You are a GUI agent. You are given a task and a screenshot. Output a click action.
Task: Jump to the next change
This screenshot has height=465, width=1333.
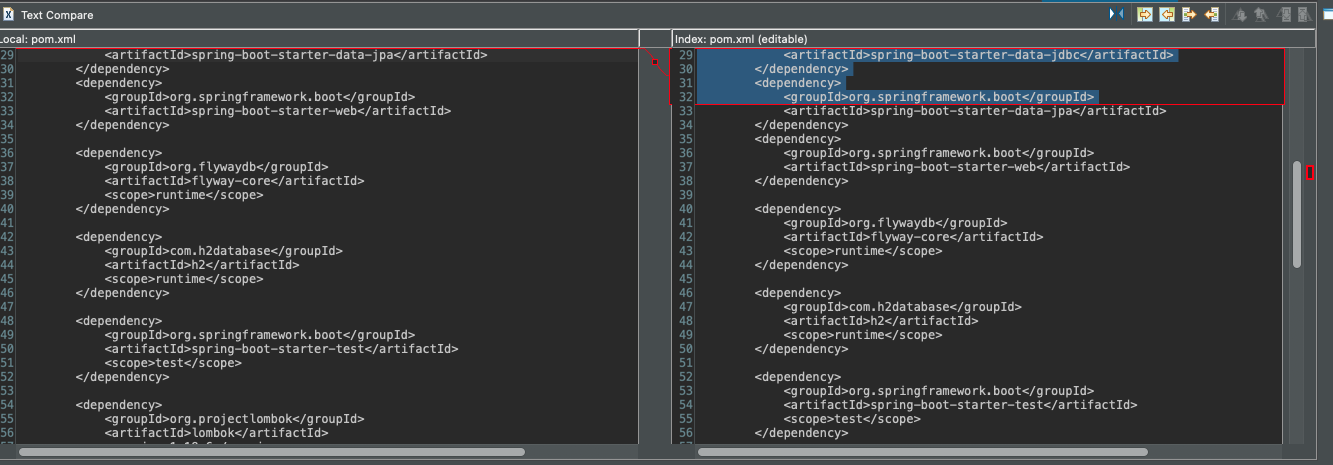[1283, 14]
